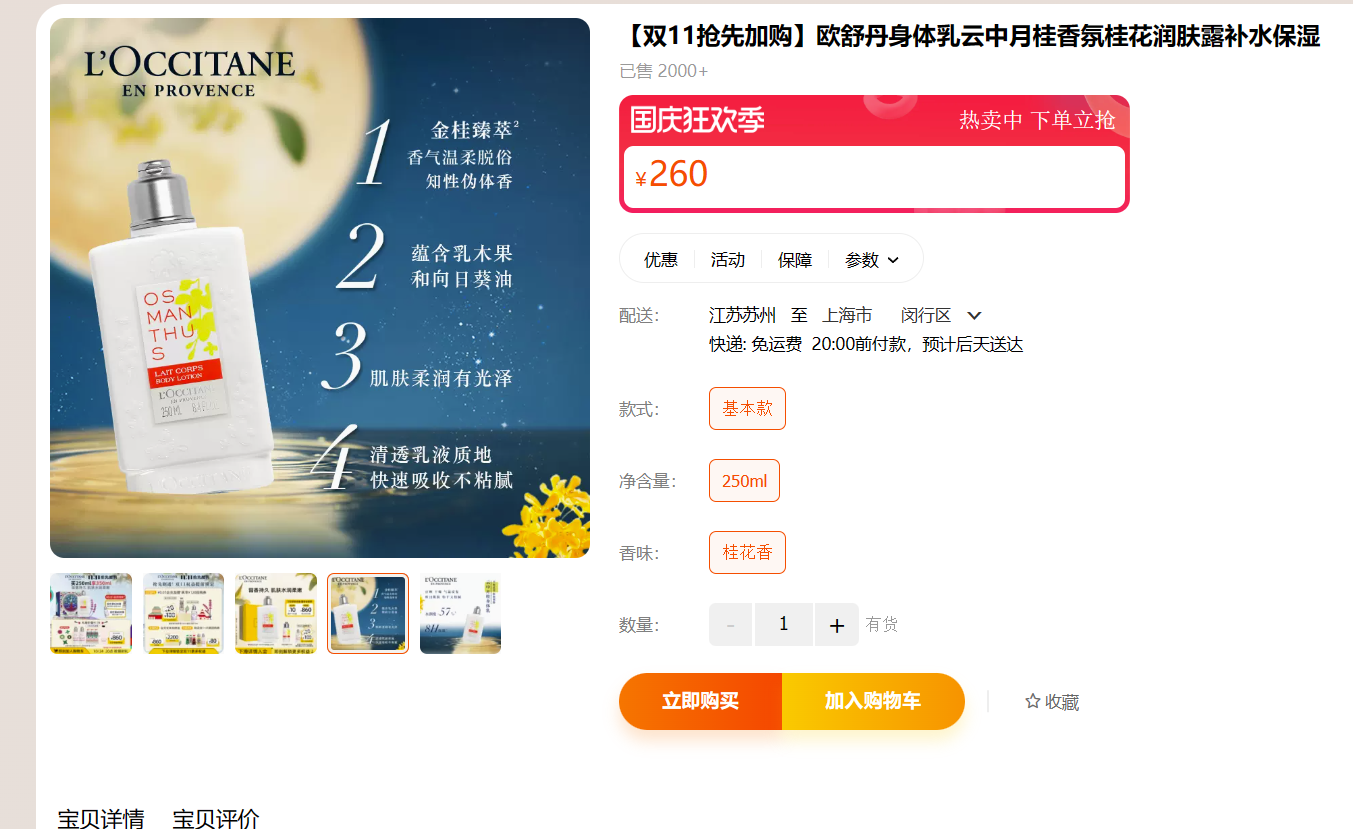Switch to the 宝贝评价 tab
This screenshot has height=829, width=1353.
216,819
